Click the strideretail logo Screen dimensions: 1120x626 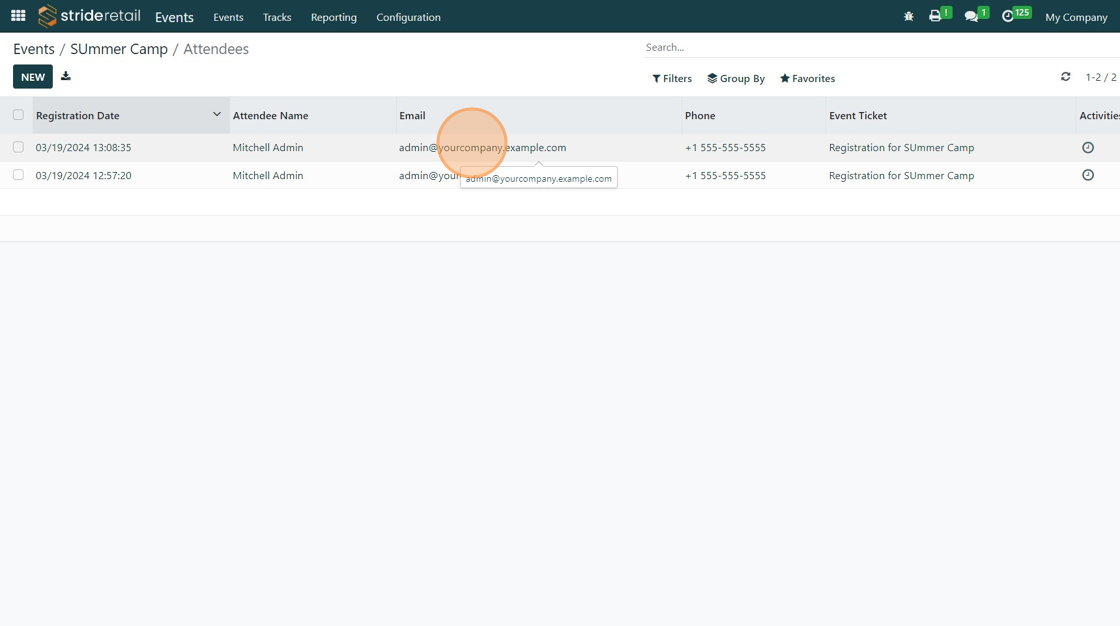coord(89,16)
